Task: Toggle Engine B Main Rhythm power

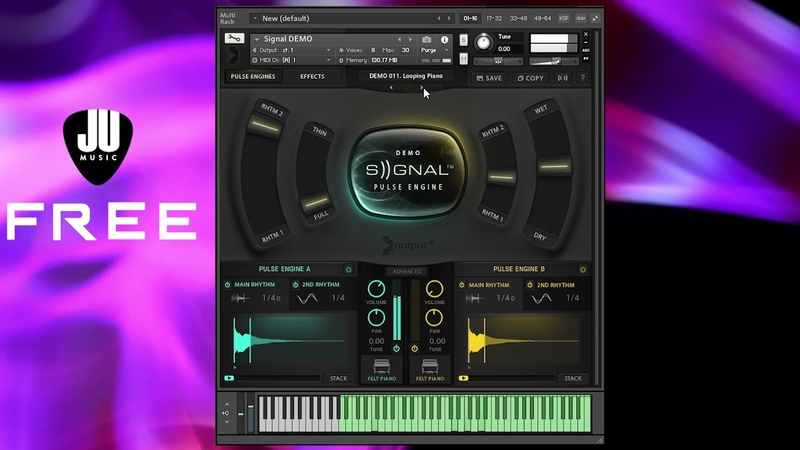Action: [462, 285]
